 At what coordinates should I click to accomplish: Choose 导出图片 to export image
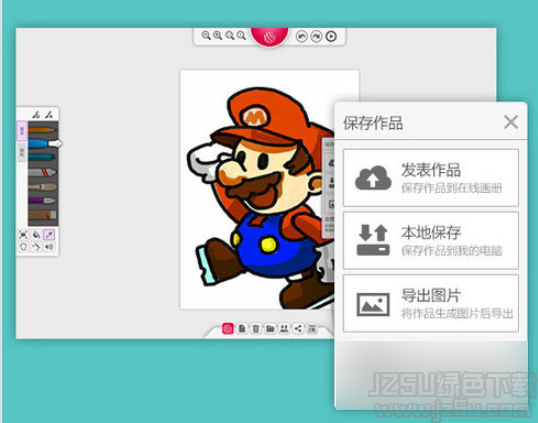point(431,303)
